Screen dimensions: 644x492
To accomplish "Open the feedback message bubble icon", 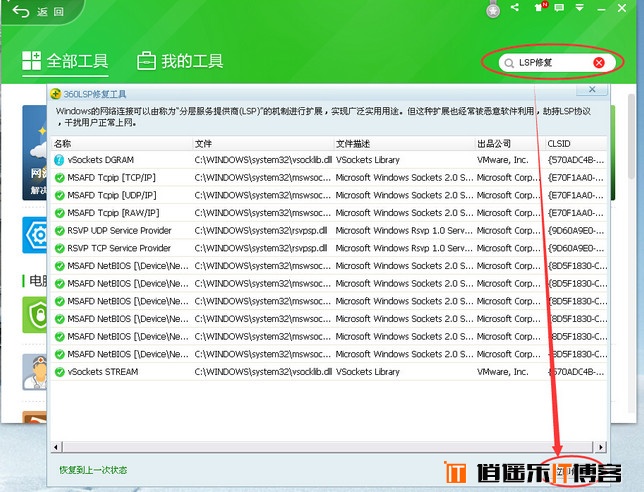I will pos(559,7).
